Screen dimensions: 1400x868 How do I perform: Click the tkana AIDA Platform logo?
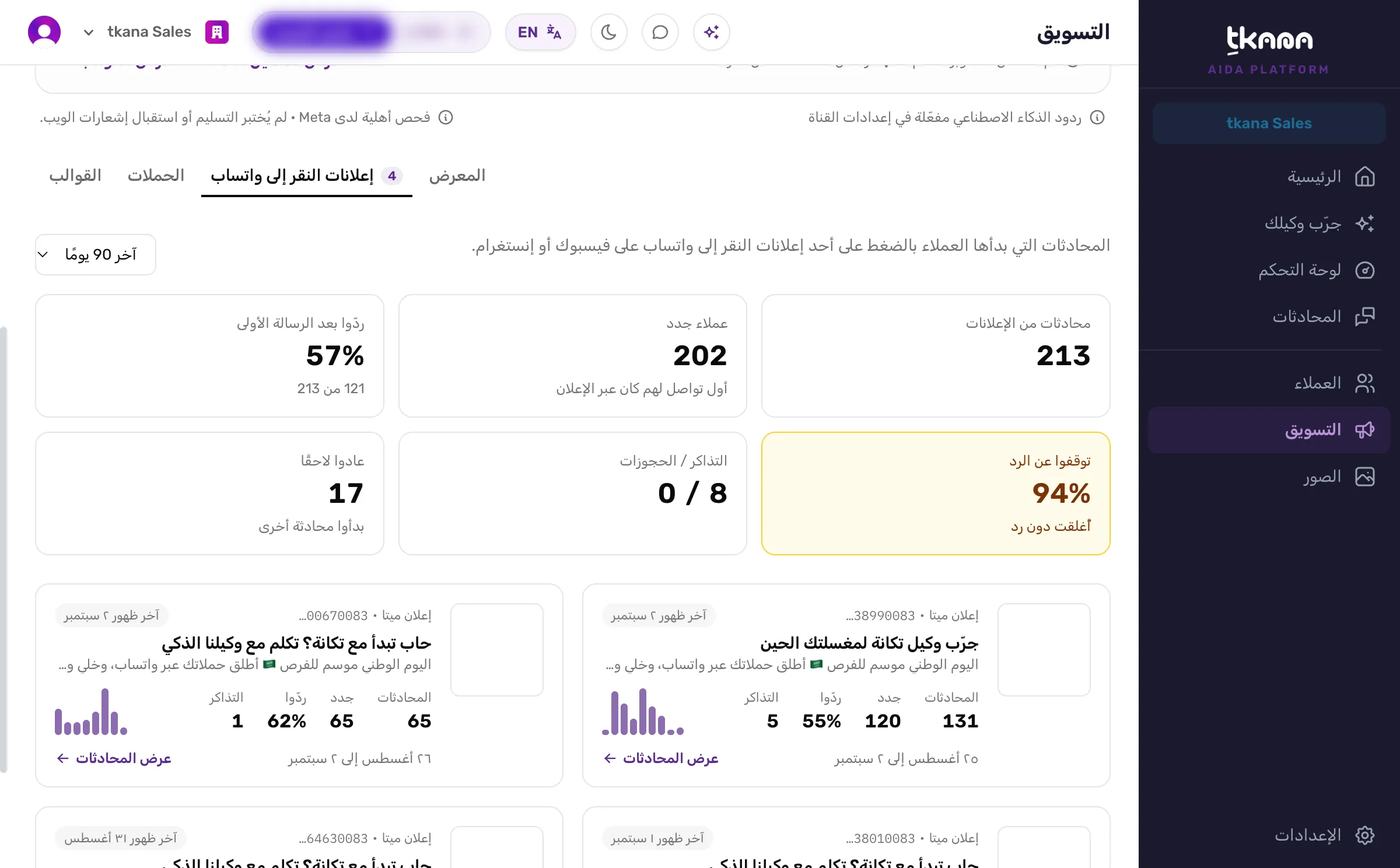click(1269, 50)
